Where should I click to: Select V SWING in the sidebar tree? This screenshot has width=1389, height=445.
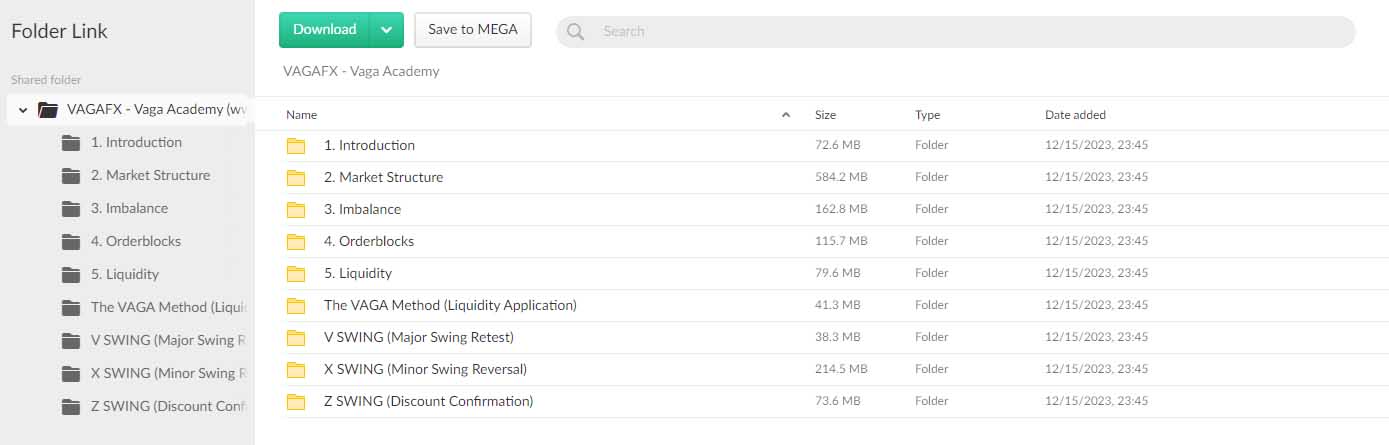pyautogui.click(x=169, y=340)
